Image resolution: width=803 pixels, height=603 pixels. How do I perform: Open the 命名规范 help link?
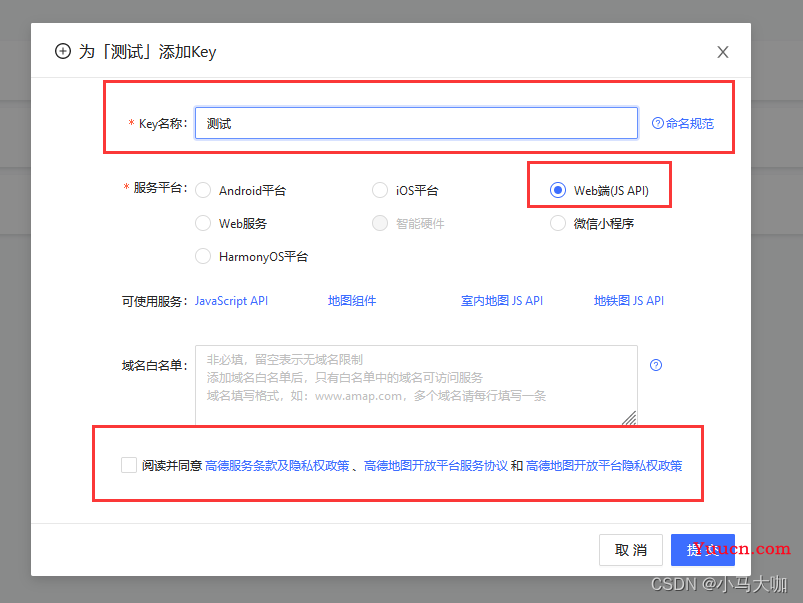pyautogui.click(x=683, y=123)
